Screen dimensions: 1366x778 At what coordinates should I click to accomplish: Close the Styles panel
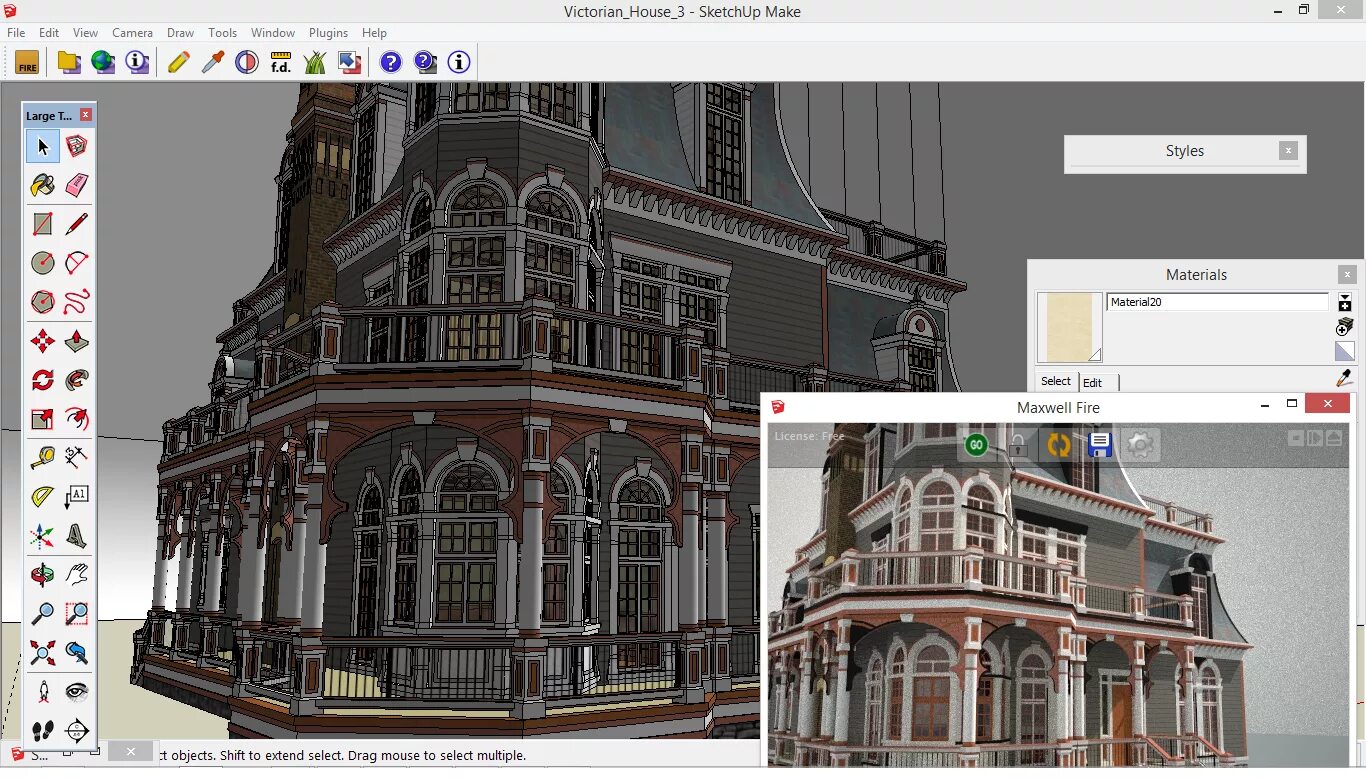(x=1288, y=151)
